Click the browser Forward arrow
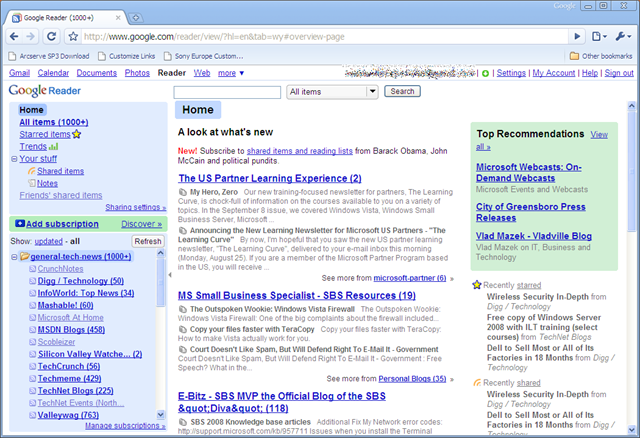This screenshot has width=640, height=438. 31,37
